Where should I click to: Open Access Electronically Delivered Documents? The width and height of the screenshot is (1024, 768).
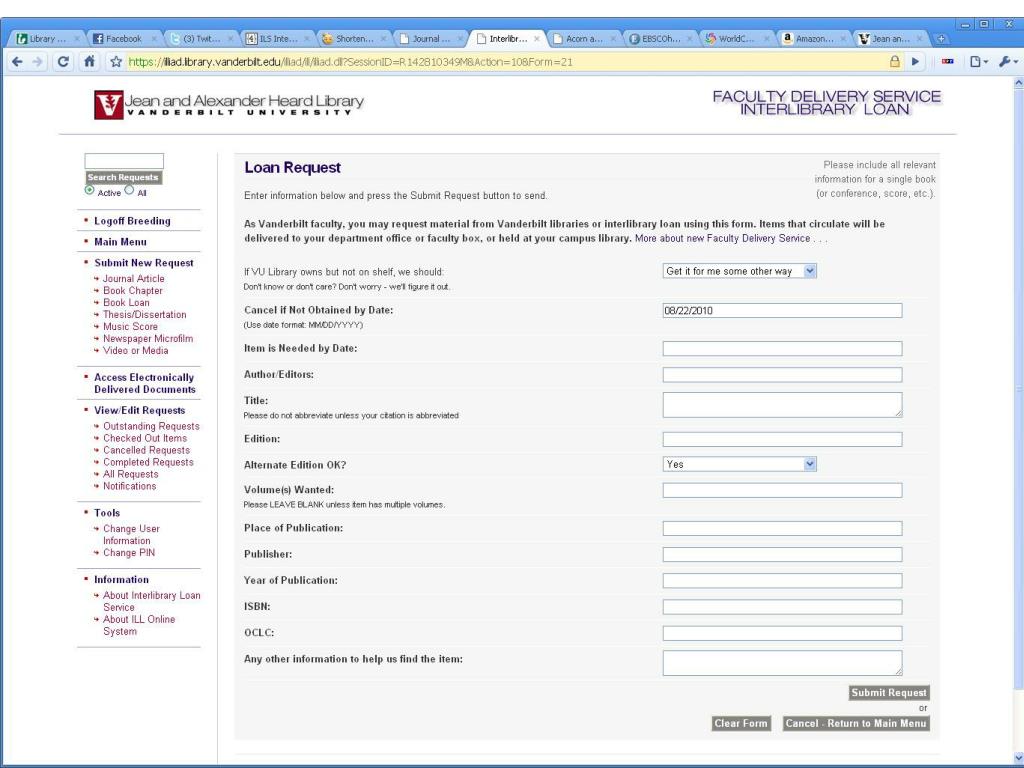coord(144,383)
